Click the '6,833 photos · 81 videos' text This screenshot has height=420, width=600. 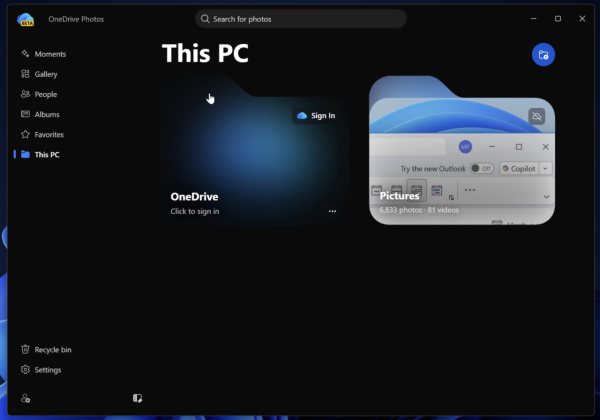point(419,210)
